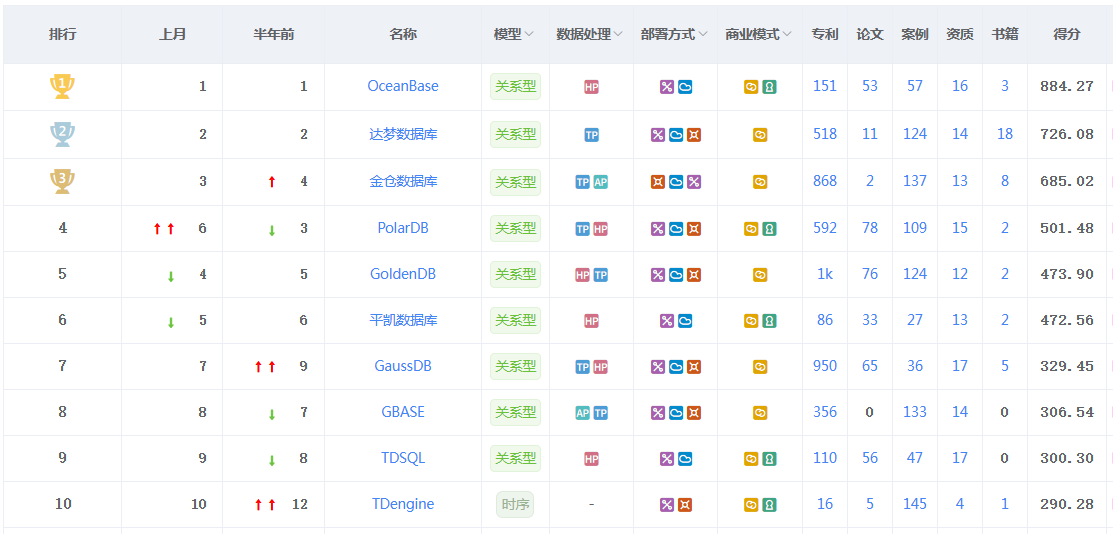
Task: Click the 关系型 tag in GaussDB row
Action: (515, 366)
